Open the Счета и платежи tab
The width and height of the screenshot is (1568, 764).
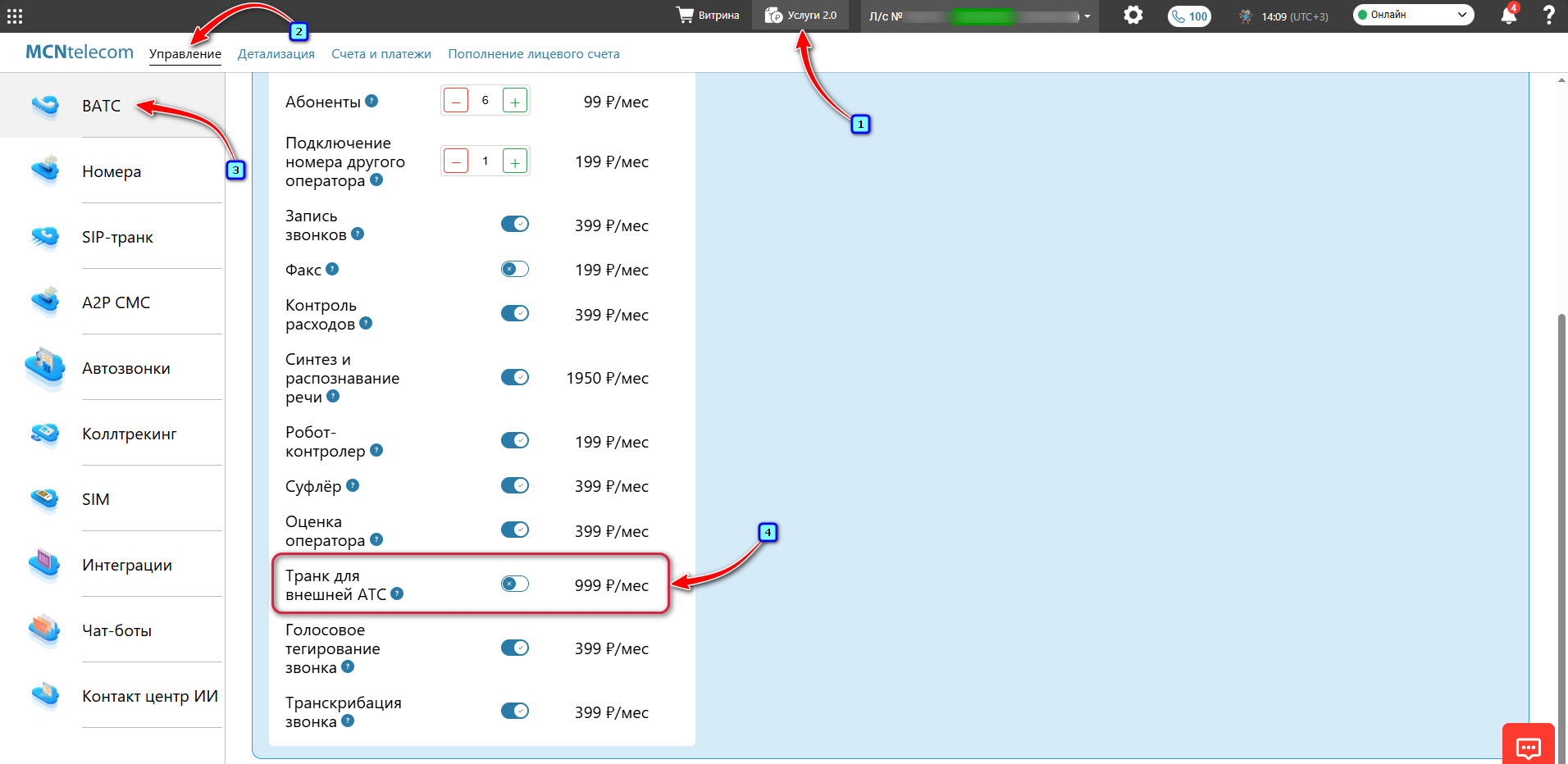coord(381,54)
